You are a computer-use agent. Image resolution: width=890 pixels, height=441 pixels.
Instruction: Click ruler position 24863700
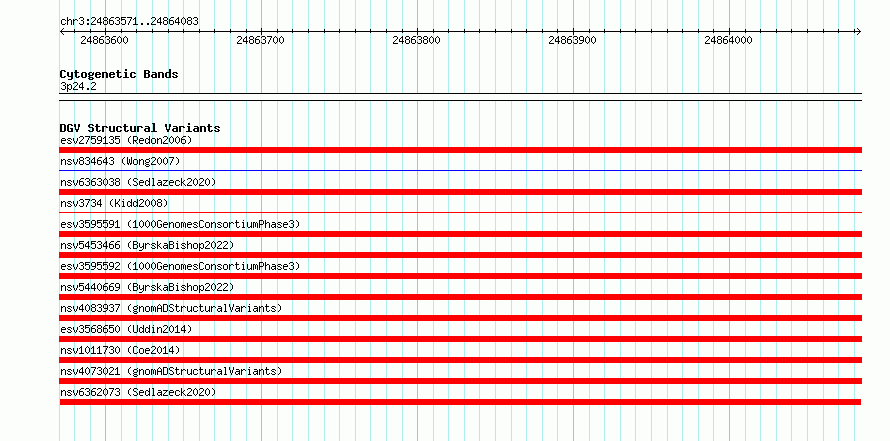coord(261,40)
